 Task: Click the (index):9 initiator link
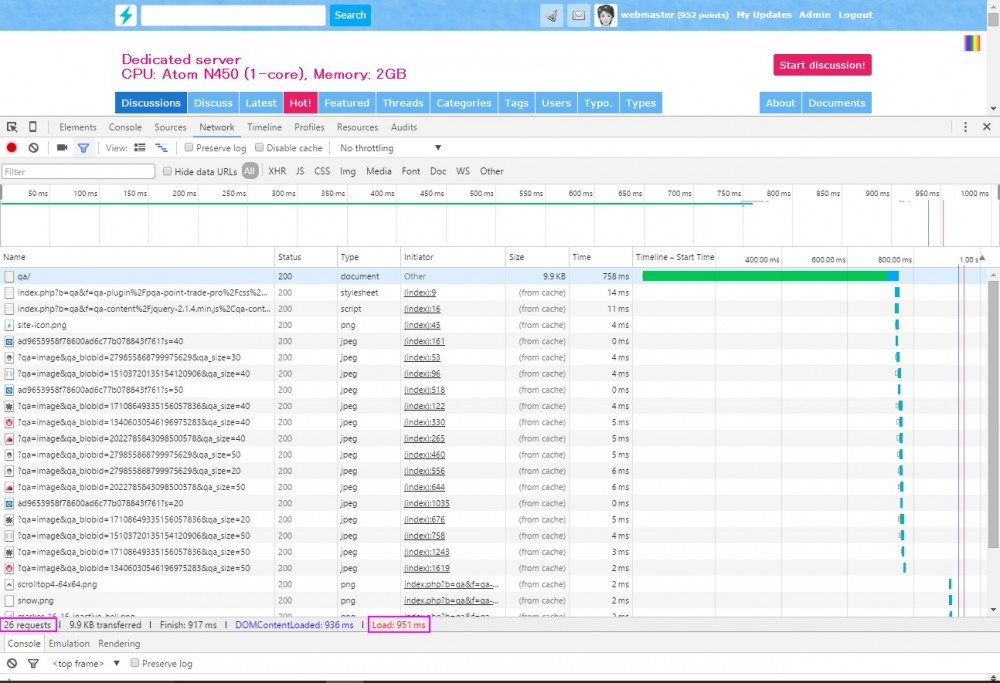(x=420, y=293)
